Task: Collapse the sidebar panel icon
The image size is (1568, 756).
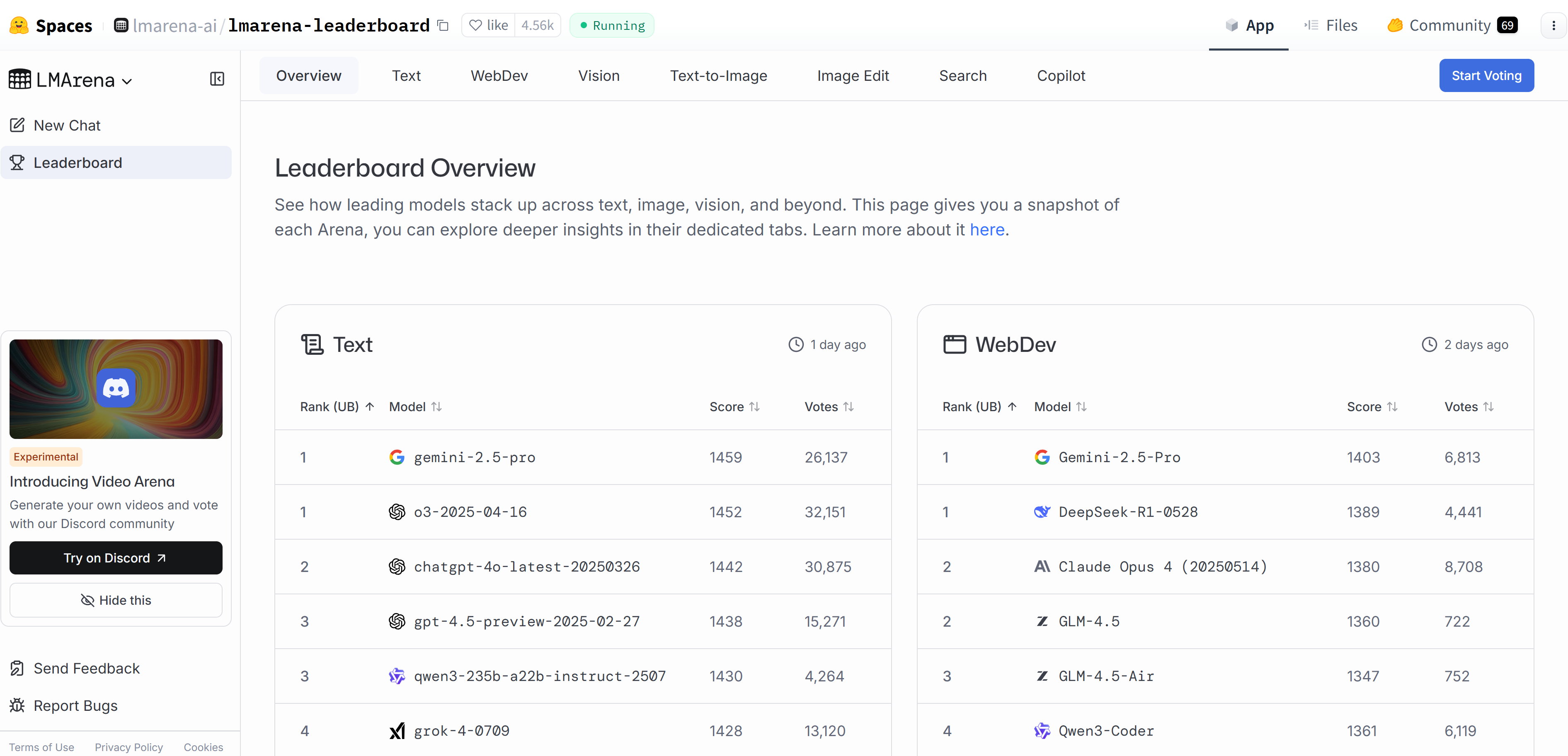Action: (217, 79)
